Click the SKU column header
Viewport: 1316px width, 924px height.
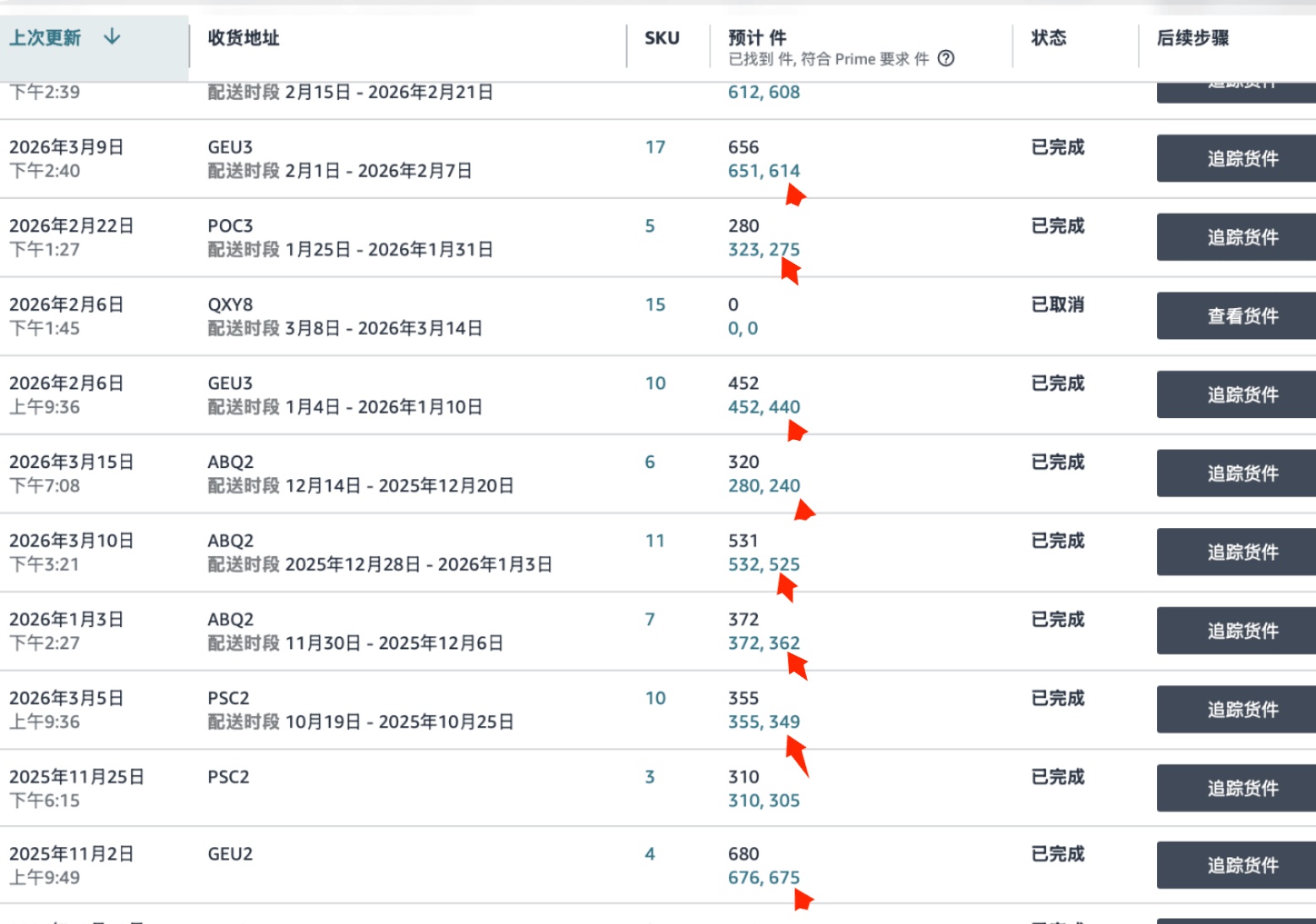661,38
